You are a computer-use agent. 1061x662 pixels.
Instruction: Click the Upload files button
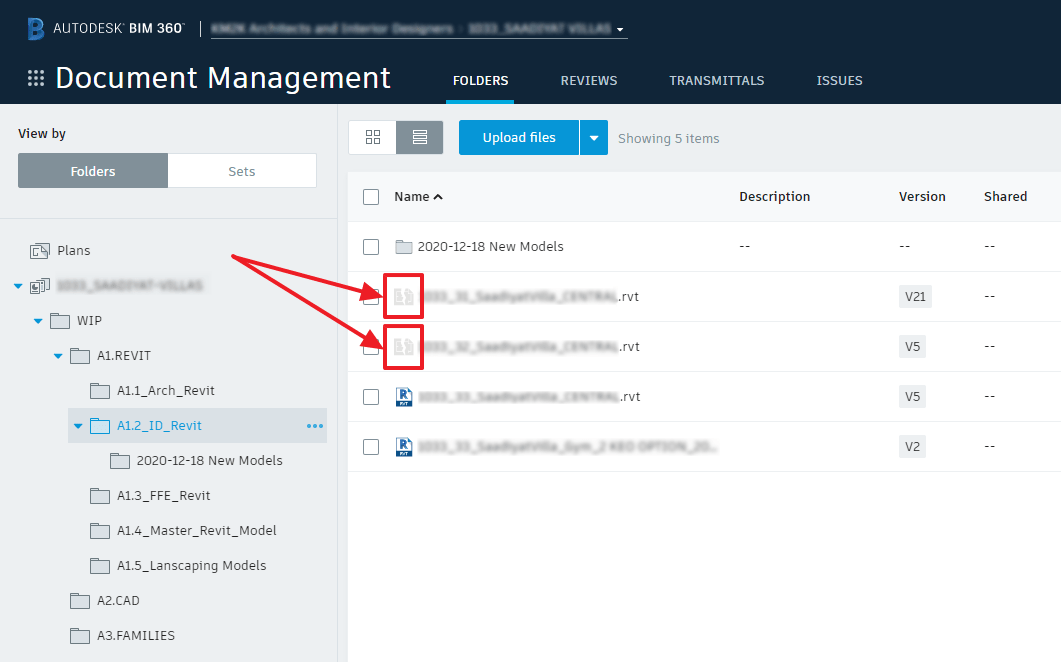pyautogui.click(x=518, y=138)
